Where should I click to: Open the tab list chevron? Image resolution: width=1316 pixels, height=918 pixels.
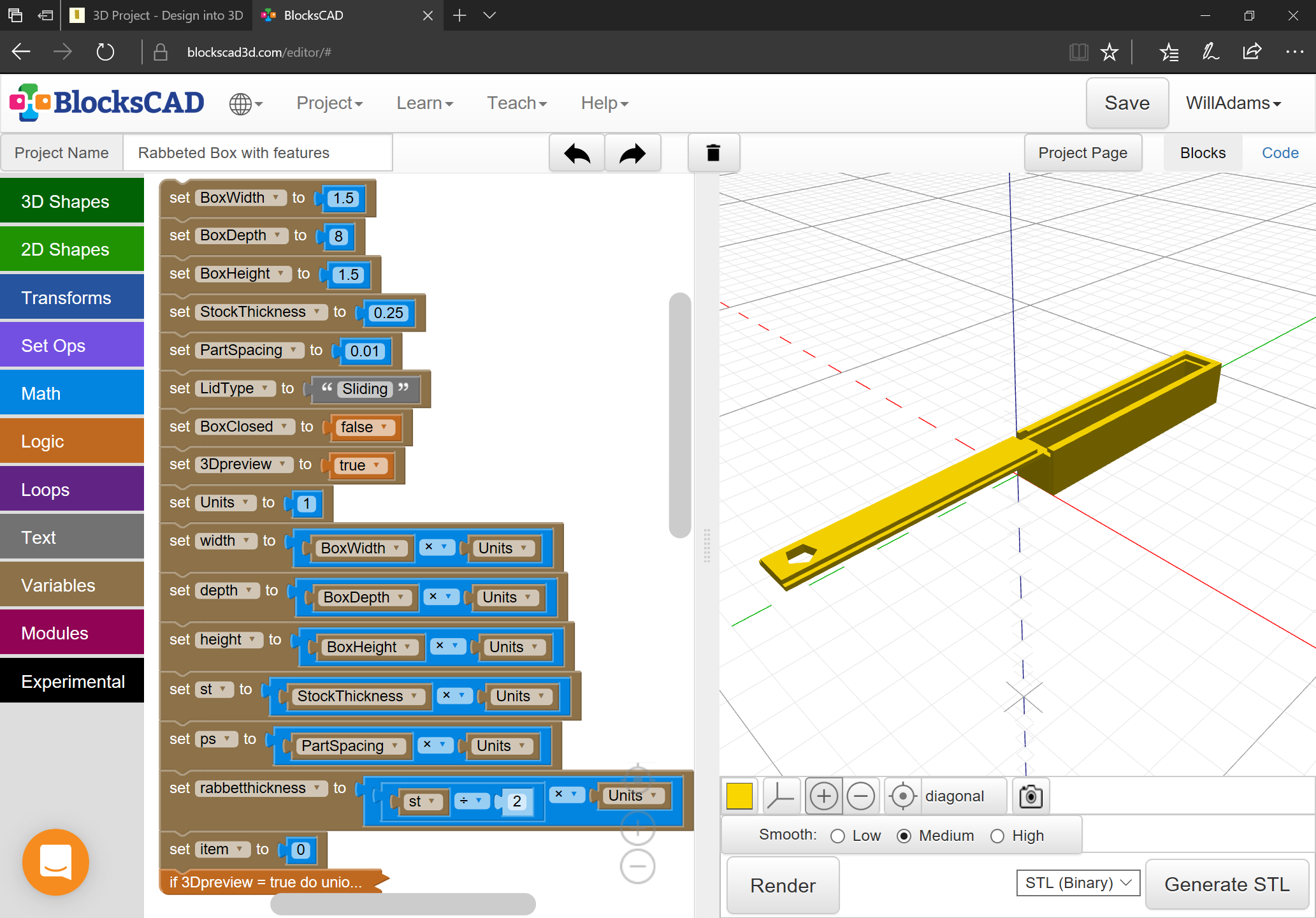tap(489, 15)
